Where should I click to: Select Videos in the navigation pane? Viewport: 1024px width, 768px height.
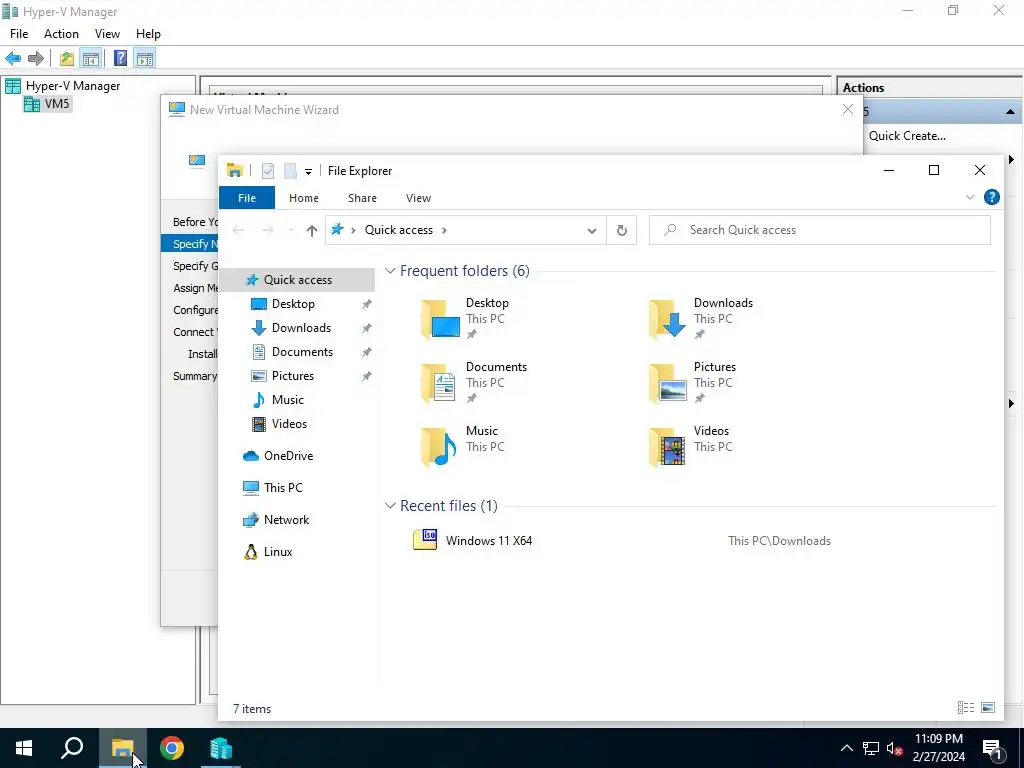click(x=289, y=424)
